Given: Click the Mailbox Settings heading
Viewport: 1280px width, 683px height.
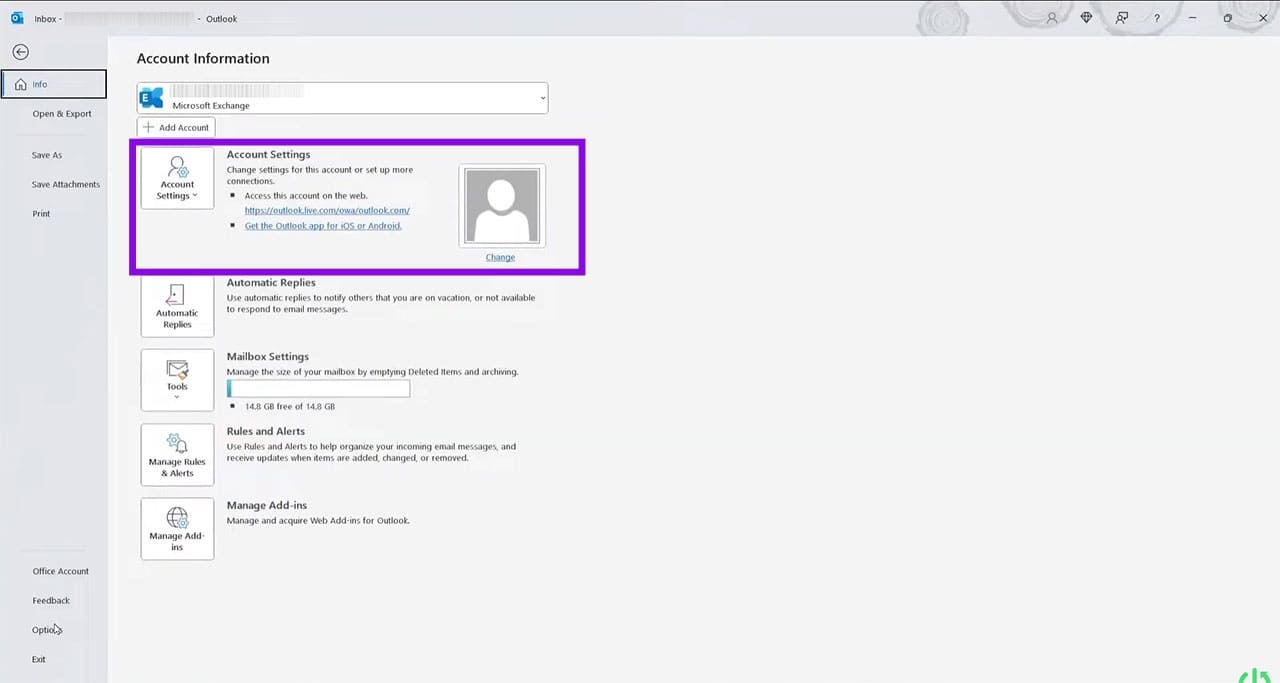Looking at the screenshot, I should (268, 357).
